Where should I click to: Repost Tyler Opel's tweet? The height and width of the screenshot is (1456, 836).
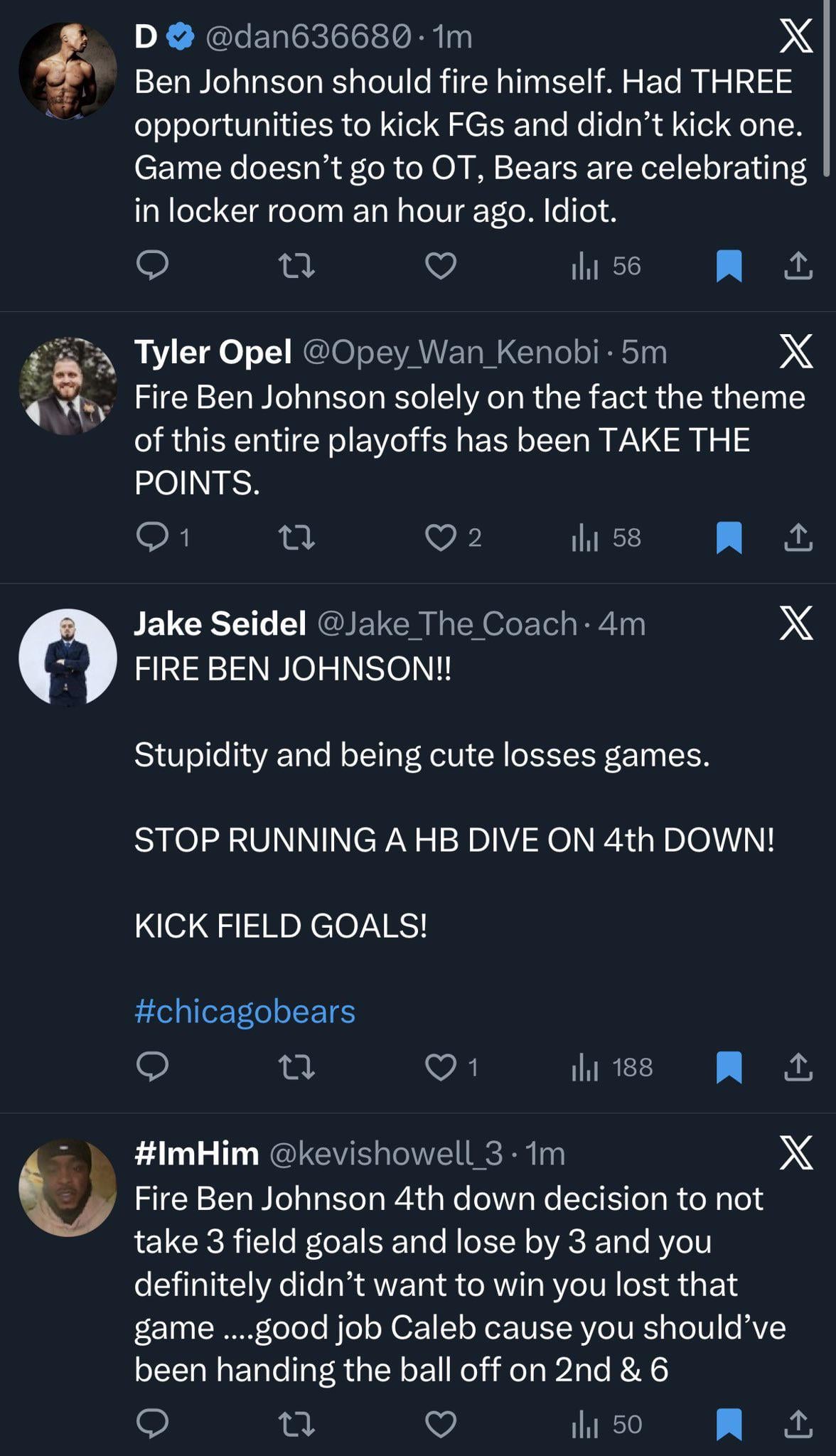296,537
